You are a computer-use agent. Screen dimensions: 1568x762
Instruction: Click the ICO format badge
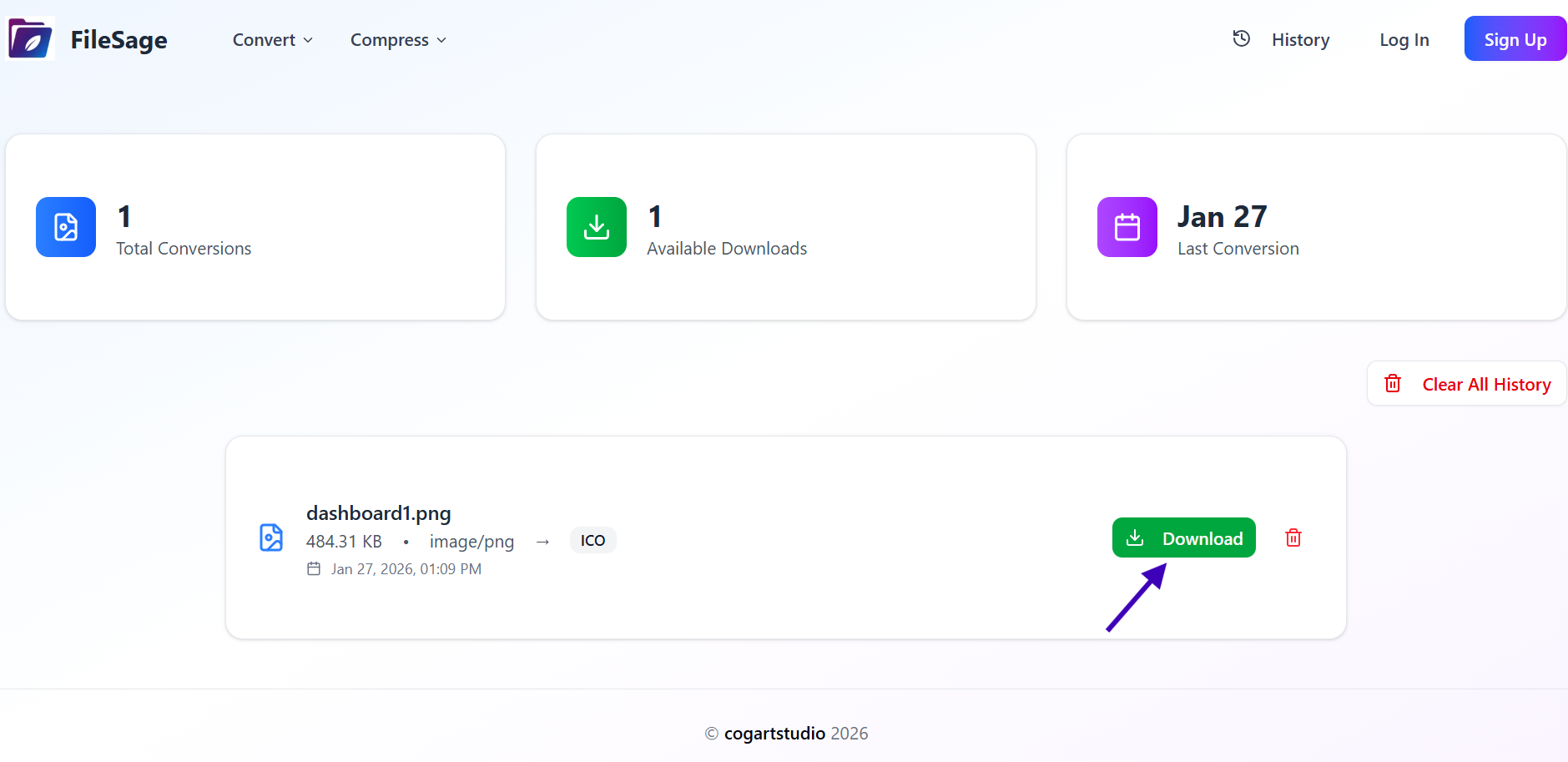pyautogui.click(x=592, y=541)
